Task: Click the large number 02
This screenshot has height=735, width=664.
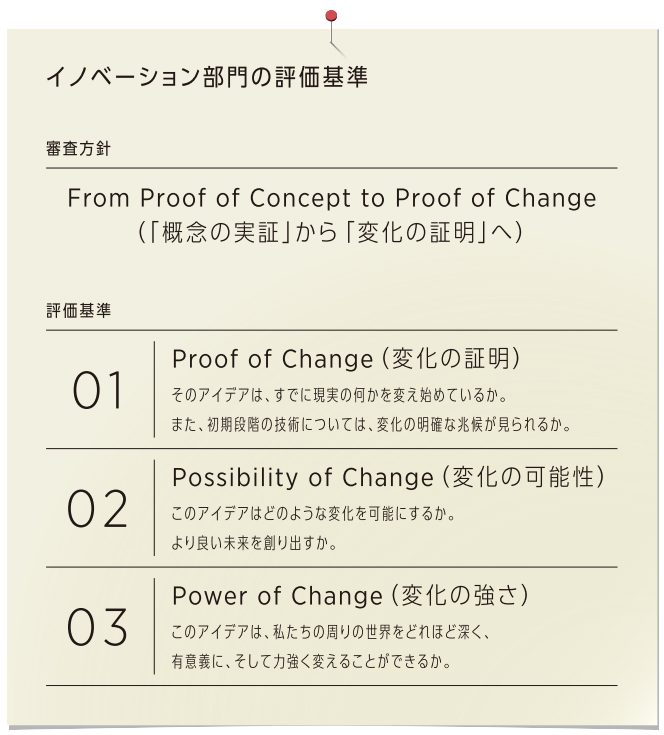Action: point(97,509)
